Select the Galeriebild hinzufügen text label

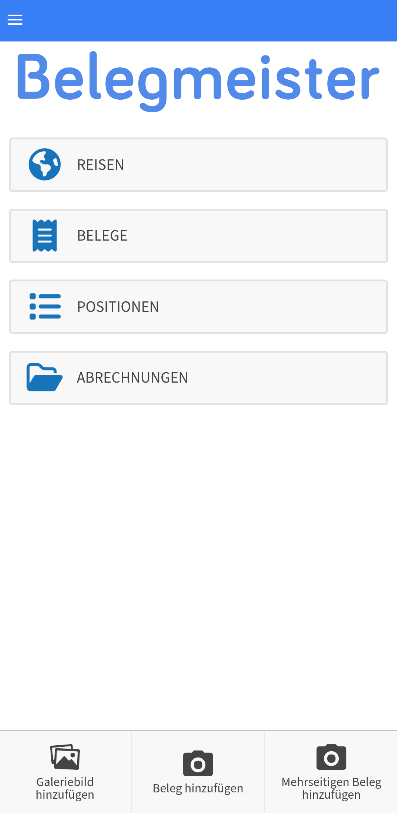65,788
